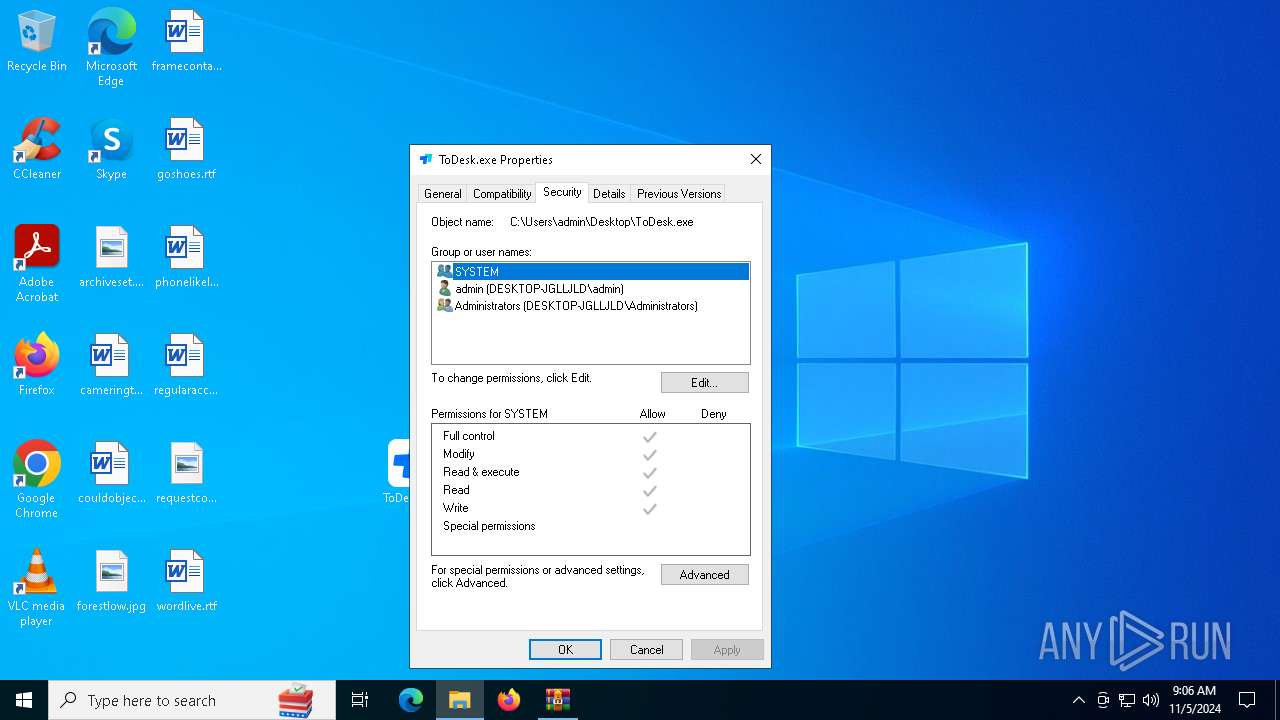Open WinRAR taskbar icon

pyautogui.click(x=557, y=700)
